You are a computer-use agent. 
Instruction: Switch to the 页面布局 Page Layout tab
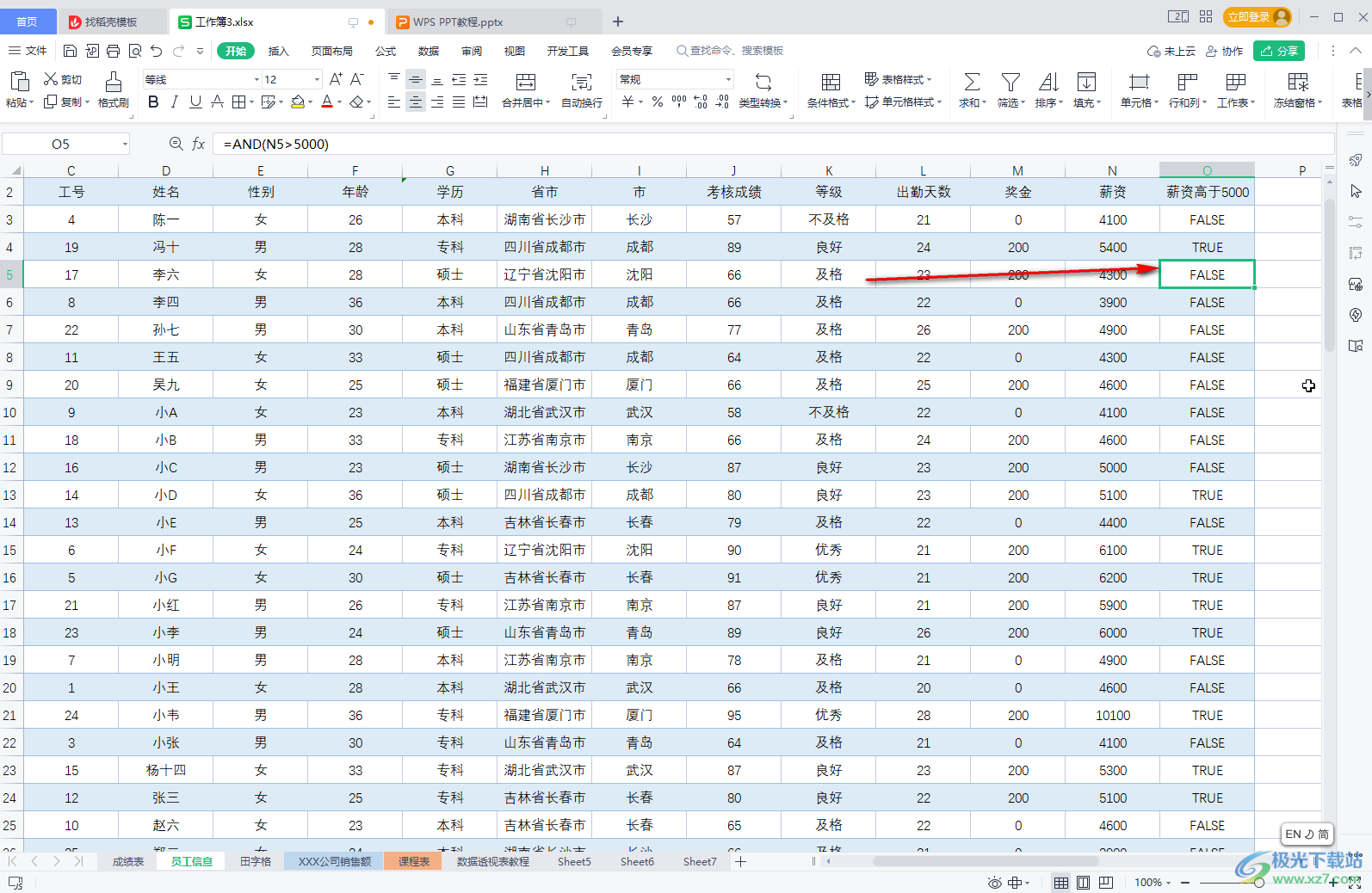click(x=332, y=51)
